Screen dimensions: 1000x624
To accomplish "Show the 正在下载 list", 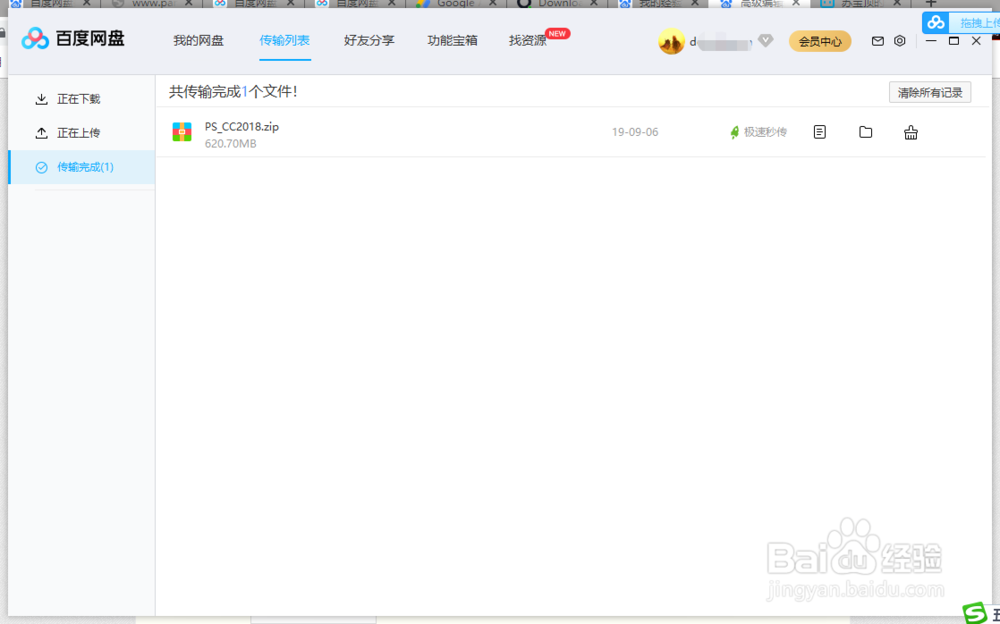I will pyautogui.click(x=82, y=99).
